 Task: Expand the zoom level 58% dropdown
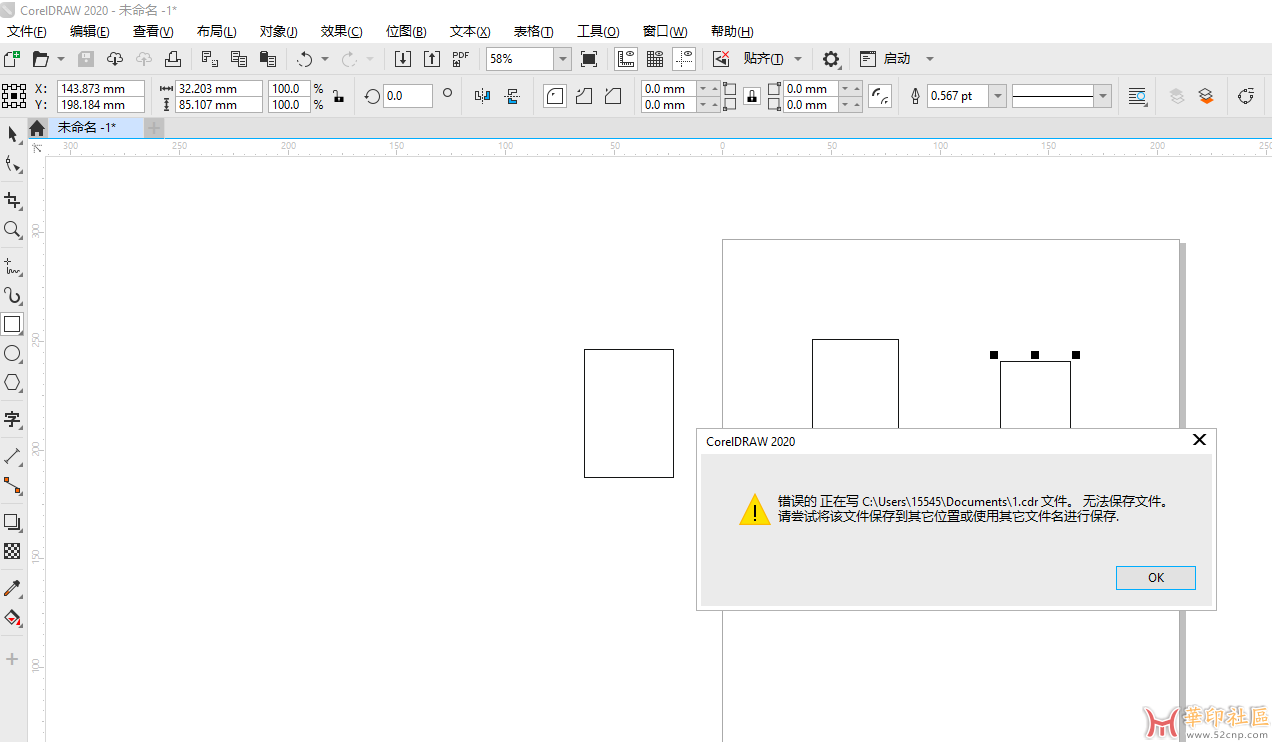click(563, 59)
